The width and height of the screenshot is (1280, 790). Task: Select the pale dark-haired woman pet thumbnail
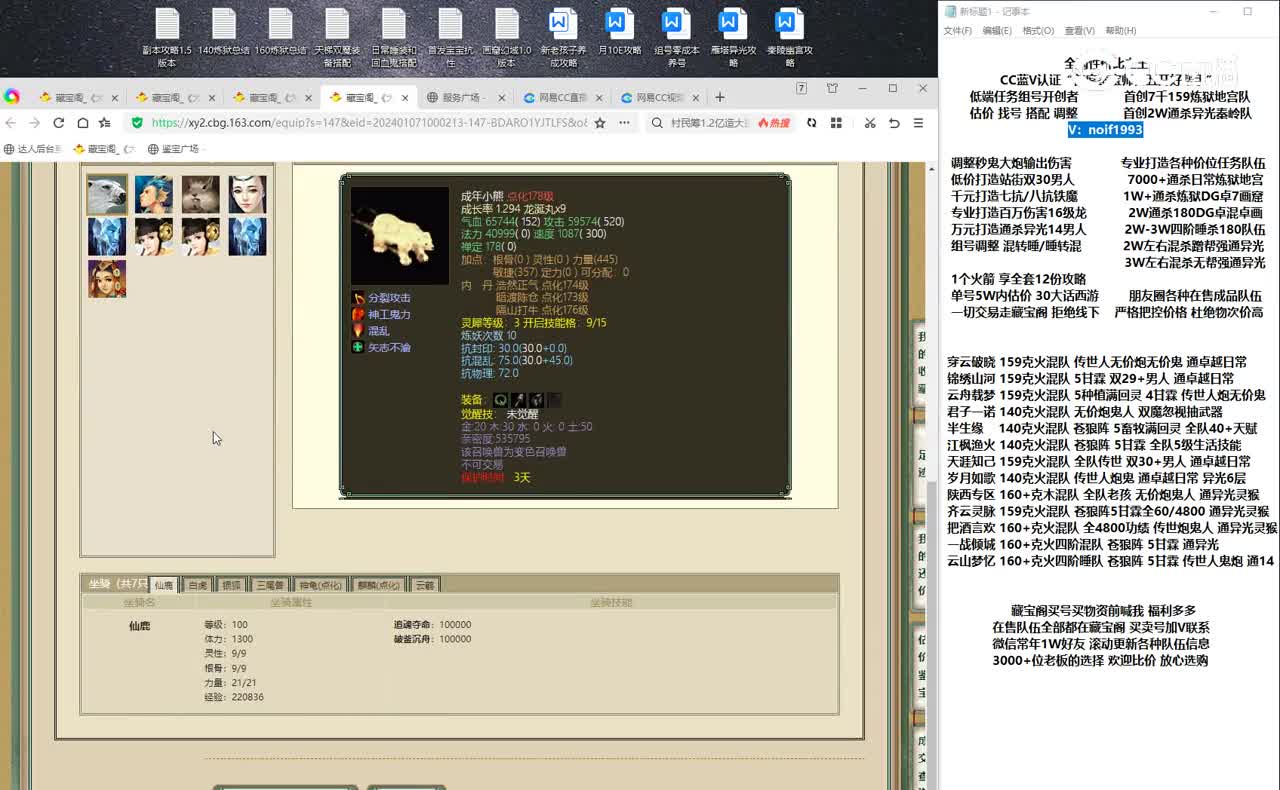248,195
